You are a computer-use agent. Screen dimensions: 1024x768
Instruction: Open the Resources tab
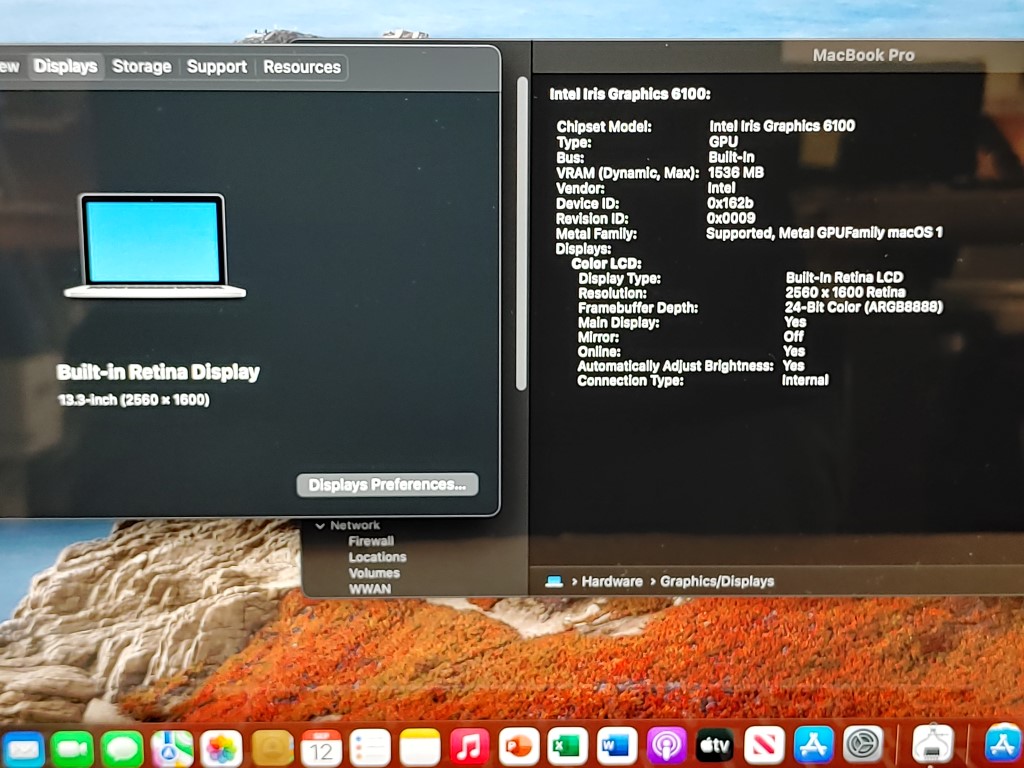302,67
